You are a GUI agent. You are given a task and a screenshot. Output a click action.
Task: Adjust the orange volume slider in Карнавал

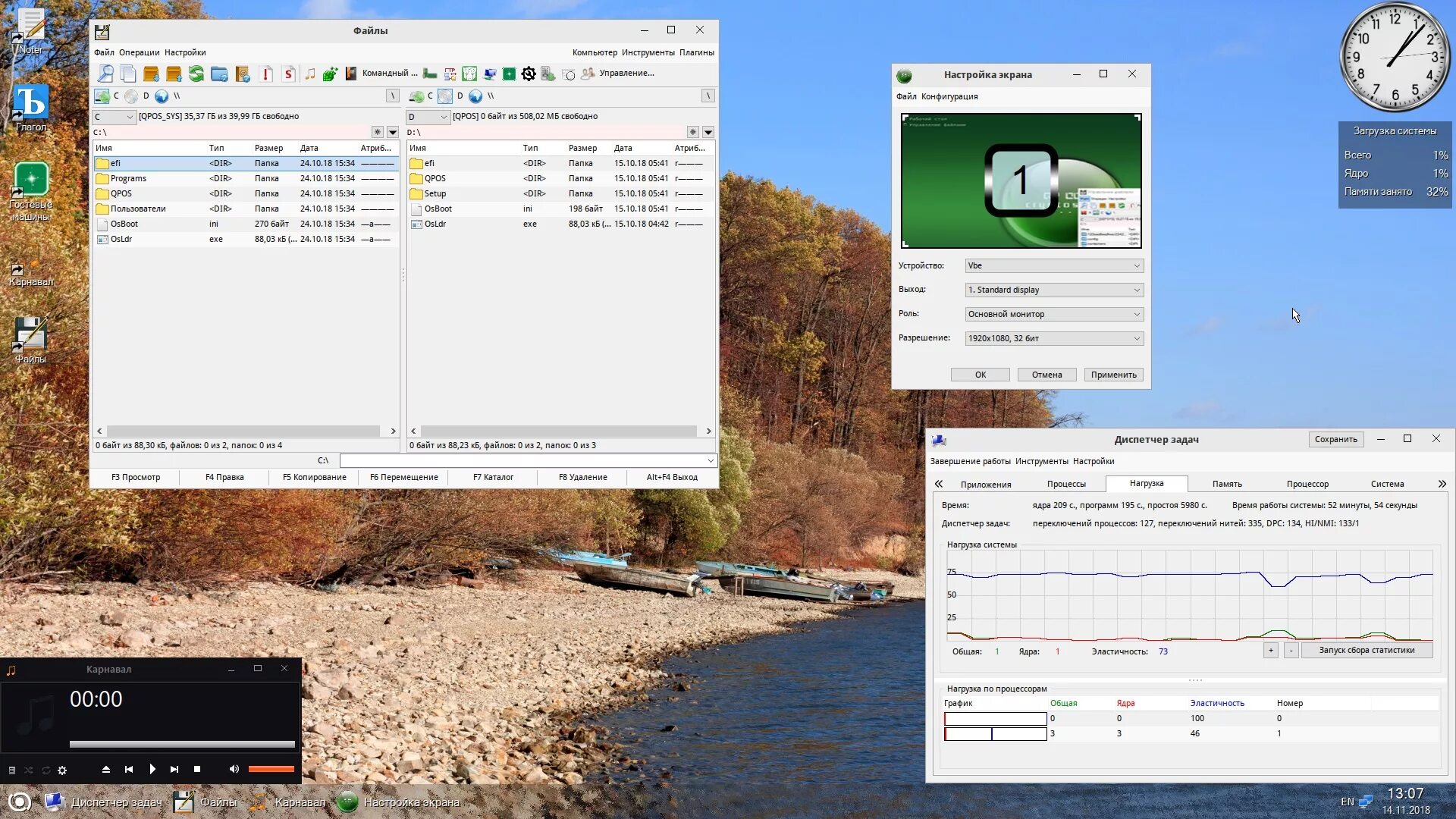tap(271, 769)
